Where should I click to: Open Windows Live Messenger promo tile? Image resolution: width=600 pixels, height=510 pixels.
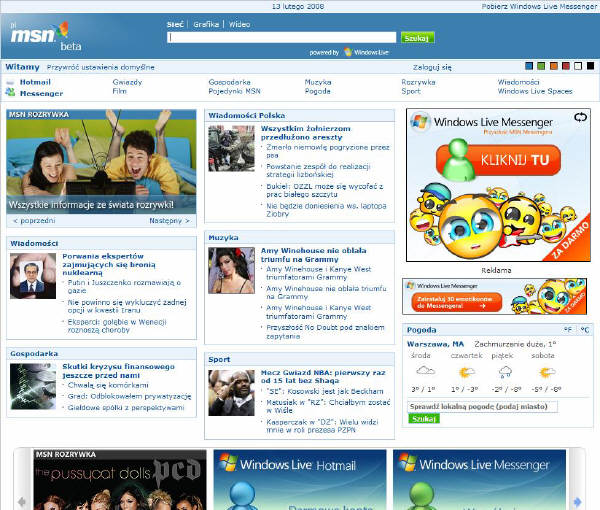click(x=479, y=480)
